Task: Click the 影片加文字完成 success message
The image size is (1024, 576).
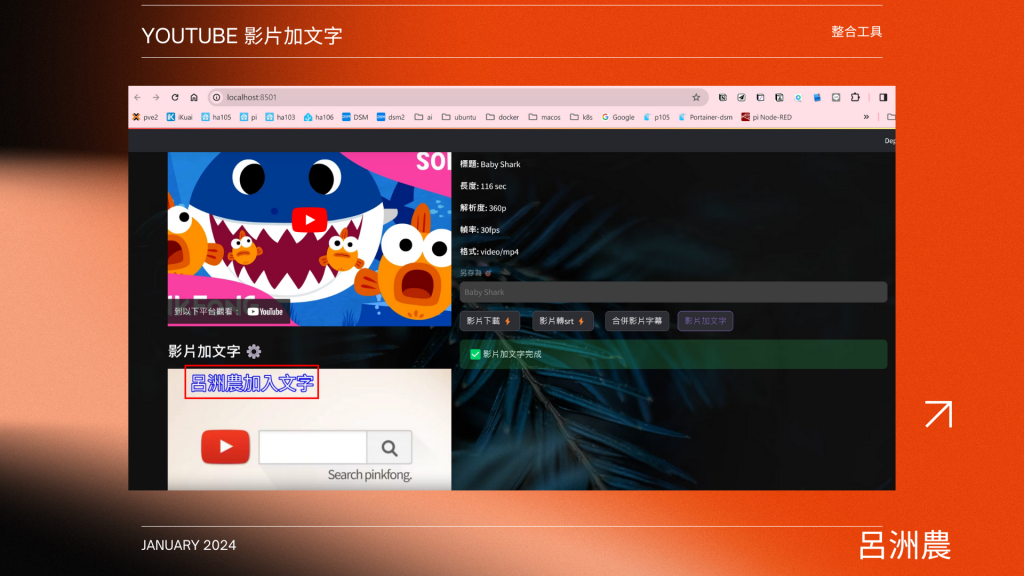Action: coord(673,354)
